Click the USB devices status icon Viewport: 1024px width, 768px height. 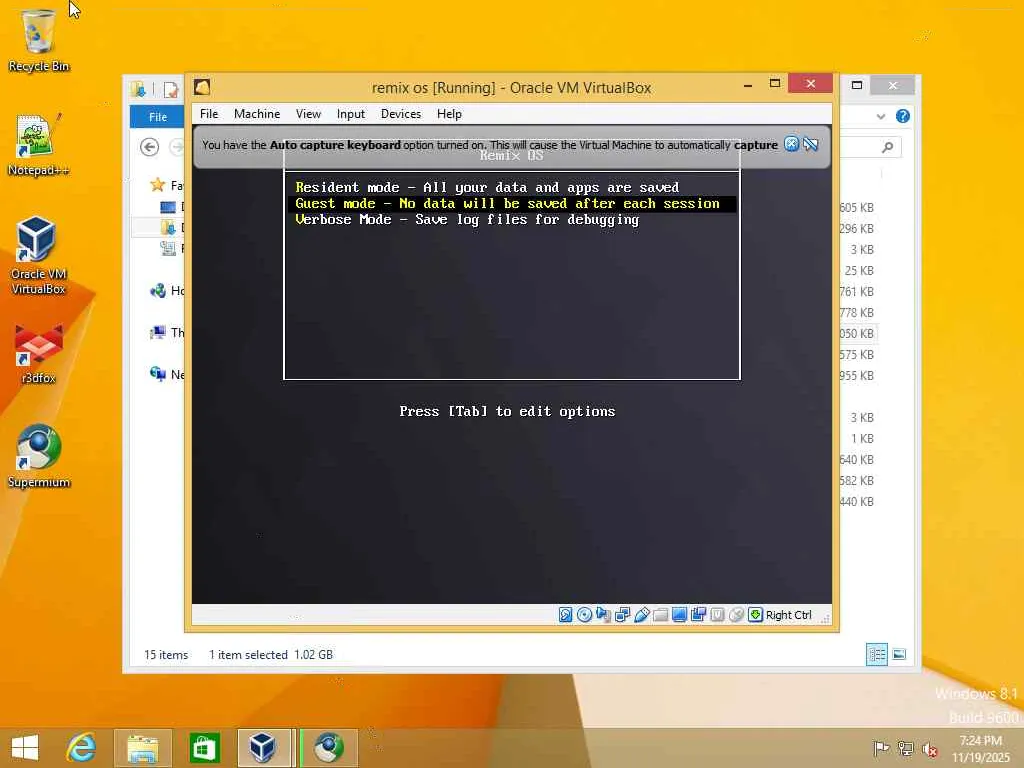641,615
